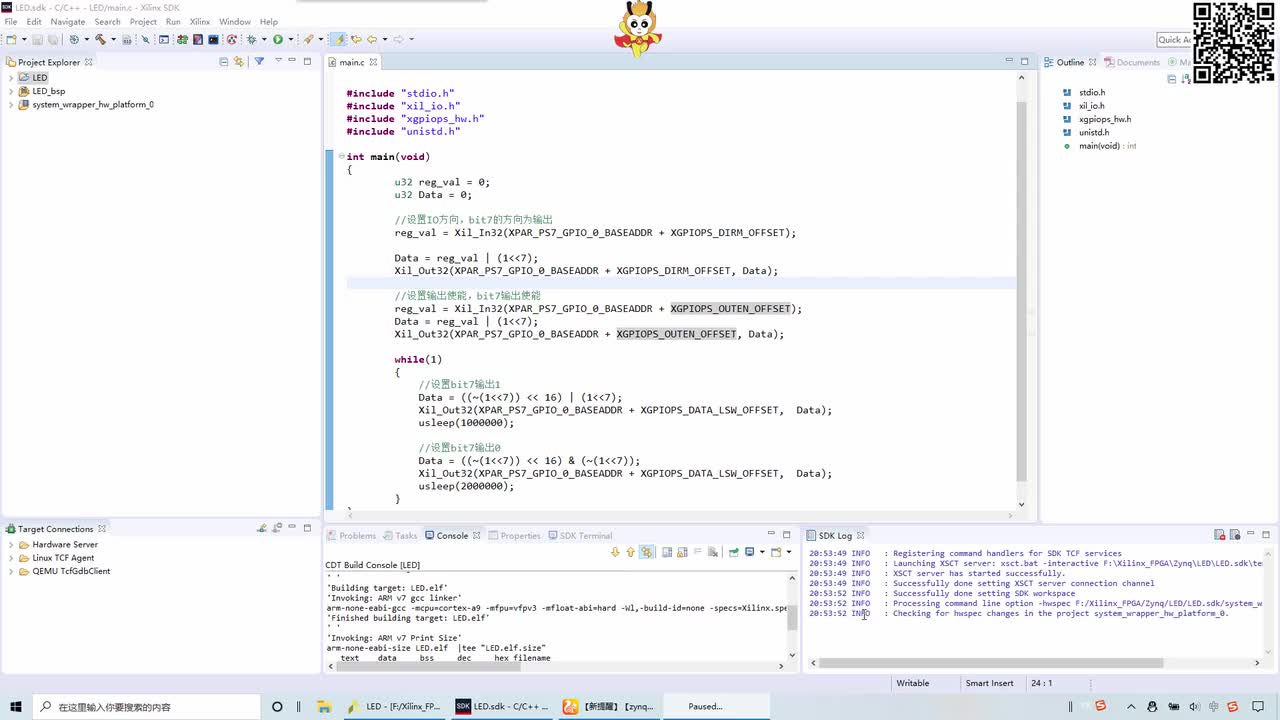
Task: Expand Hardware Server in Target Connections
Action: tap(11, 544)
